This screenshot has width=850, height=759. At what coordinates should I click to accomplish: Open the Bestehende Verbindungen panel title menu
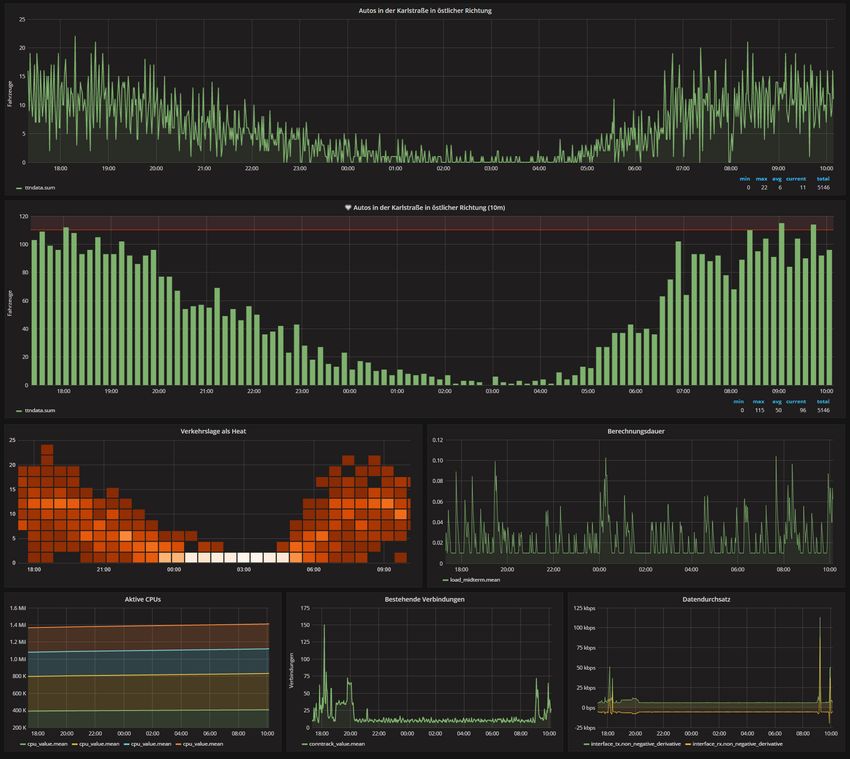click(x=424, y=598)
